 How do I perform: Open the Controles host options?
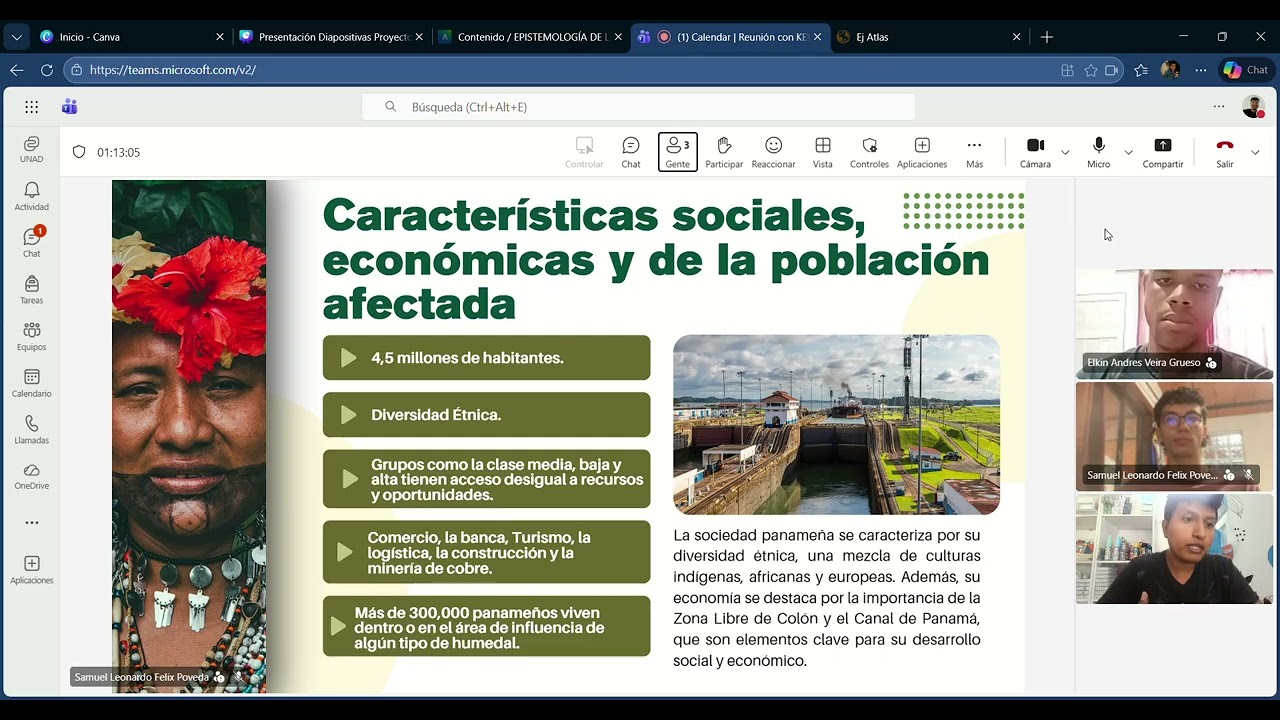click(x=869, y=152)
